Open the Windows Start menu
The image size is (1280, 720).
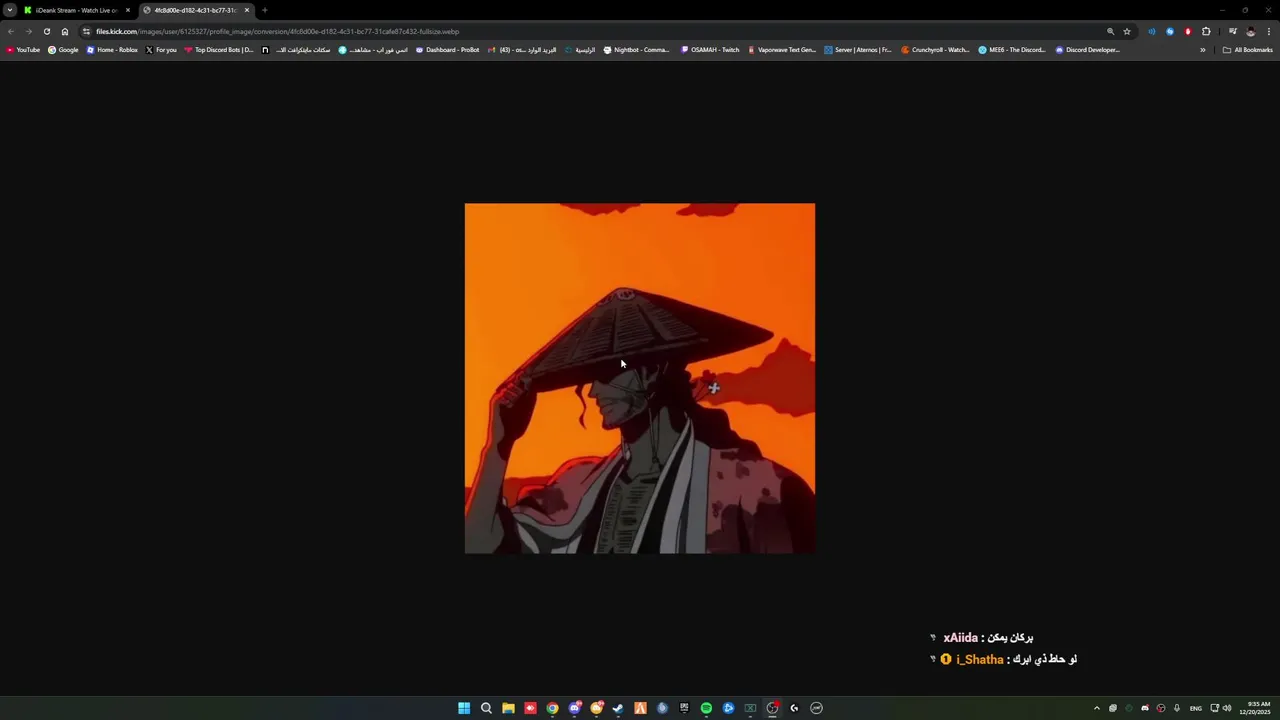pos(464,708)
